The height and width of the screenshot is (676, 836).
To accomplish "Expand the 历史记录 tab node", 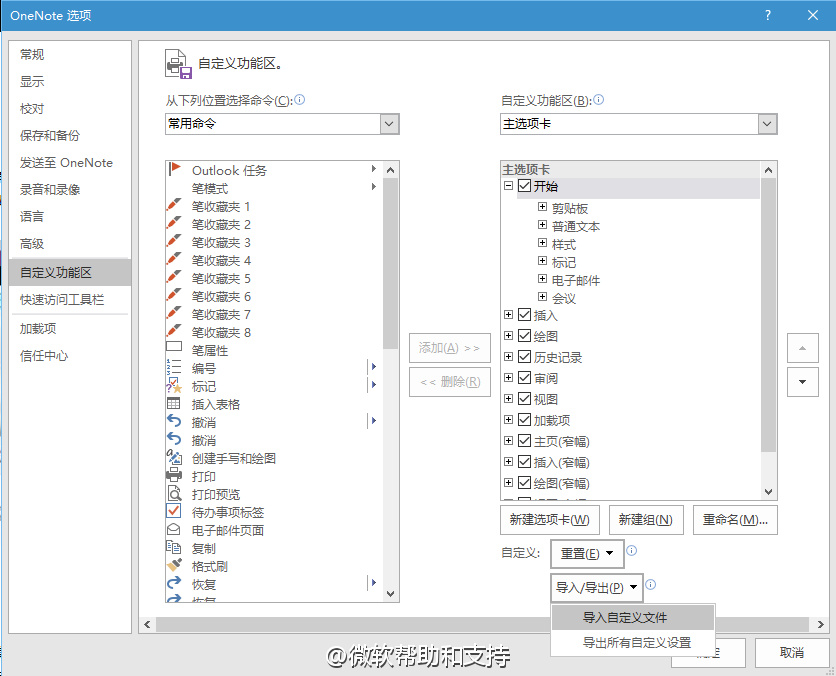I will click(509, 357).
